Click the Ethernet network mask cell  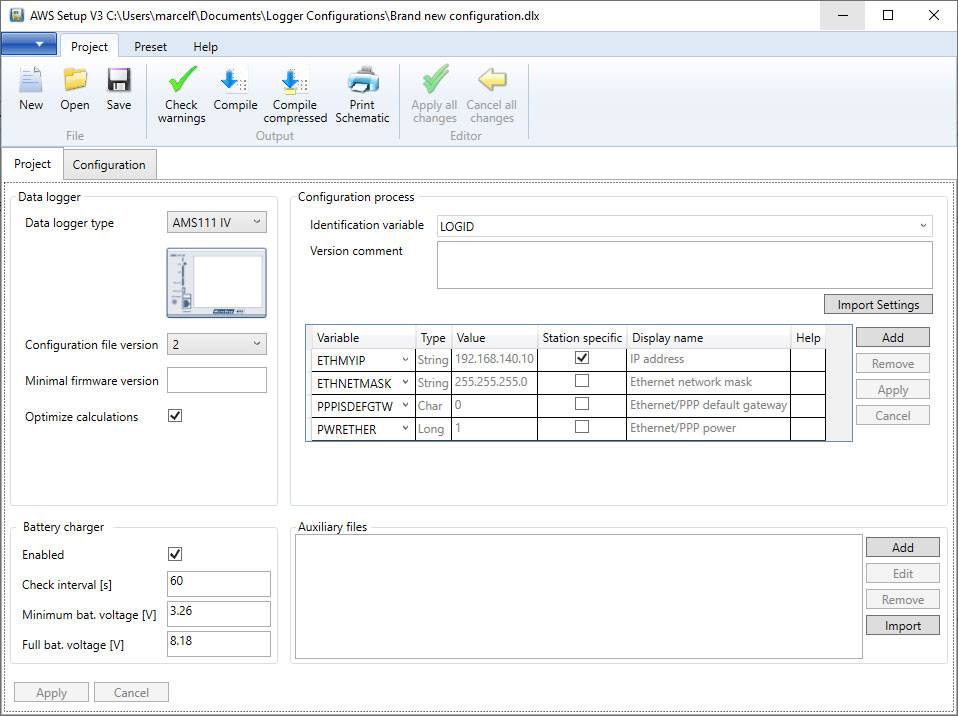(x=709, y=382)
